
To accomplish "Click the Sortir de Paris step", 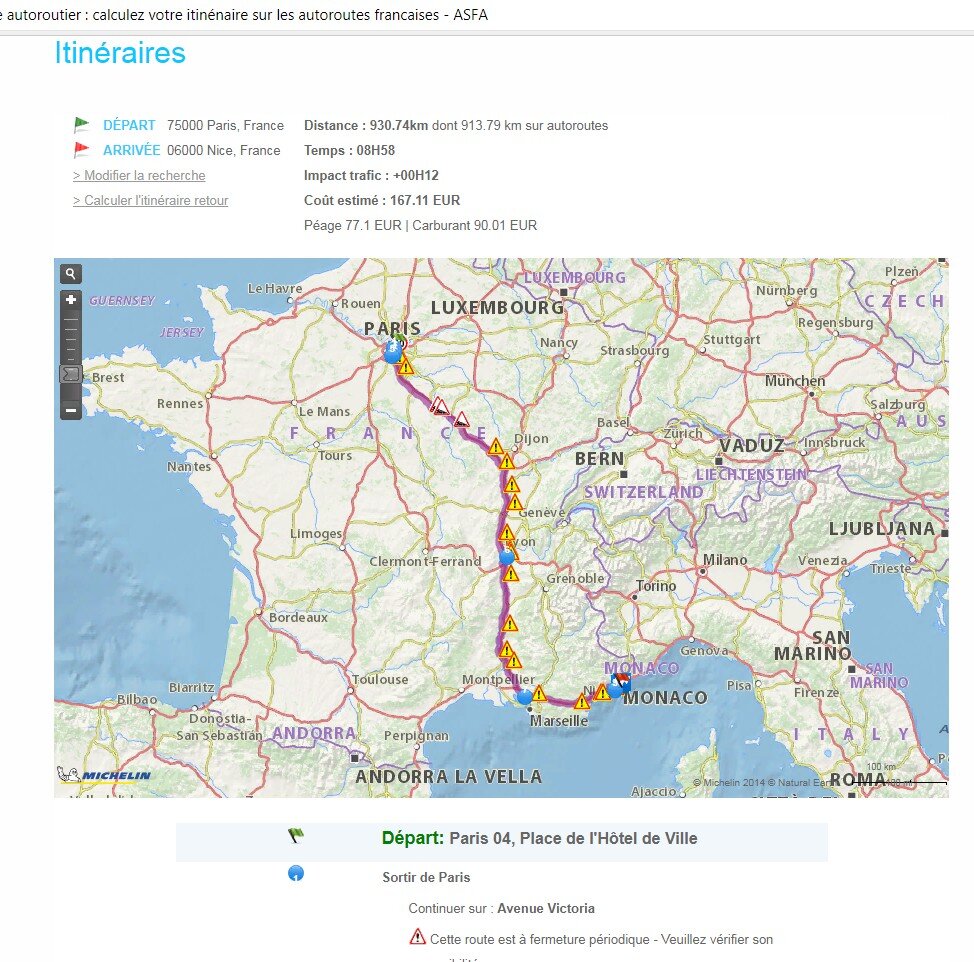I will coord(426,878).
